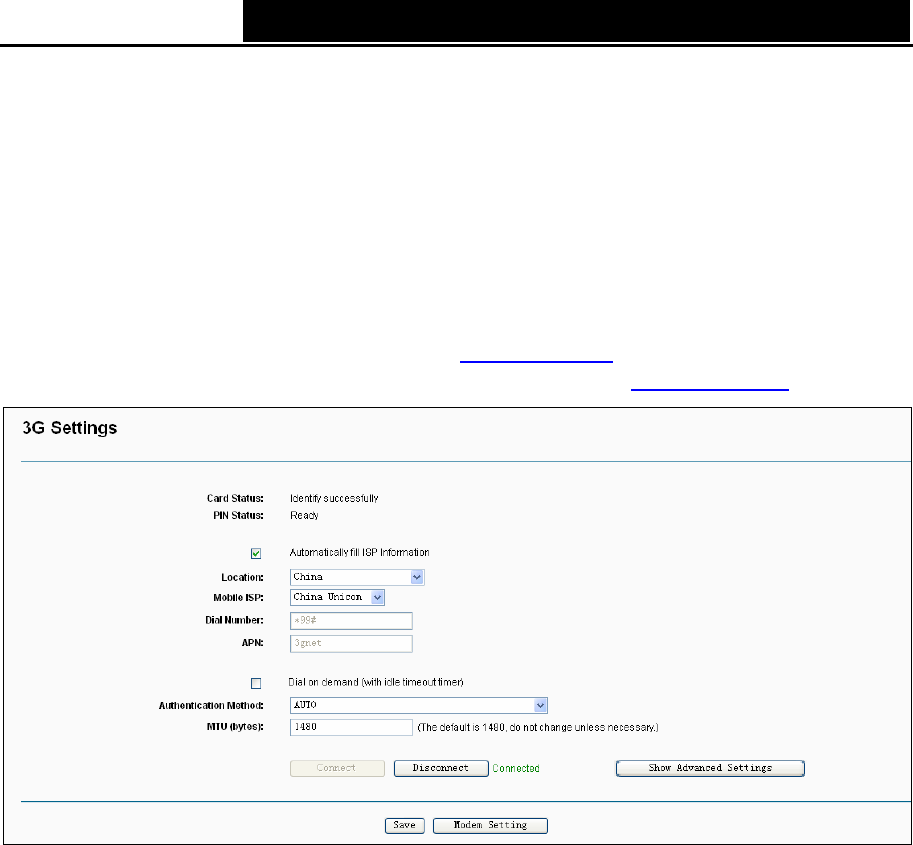Click the PIN status Ready value

tap(305, 515)
